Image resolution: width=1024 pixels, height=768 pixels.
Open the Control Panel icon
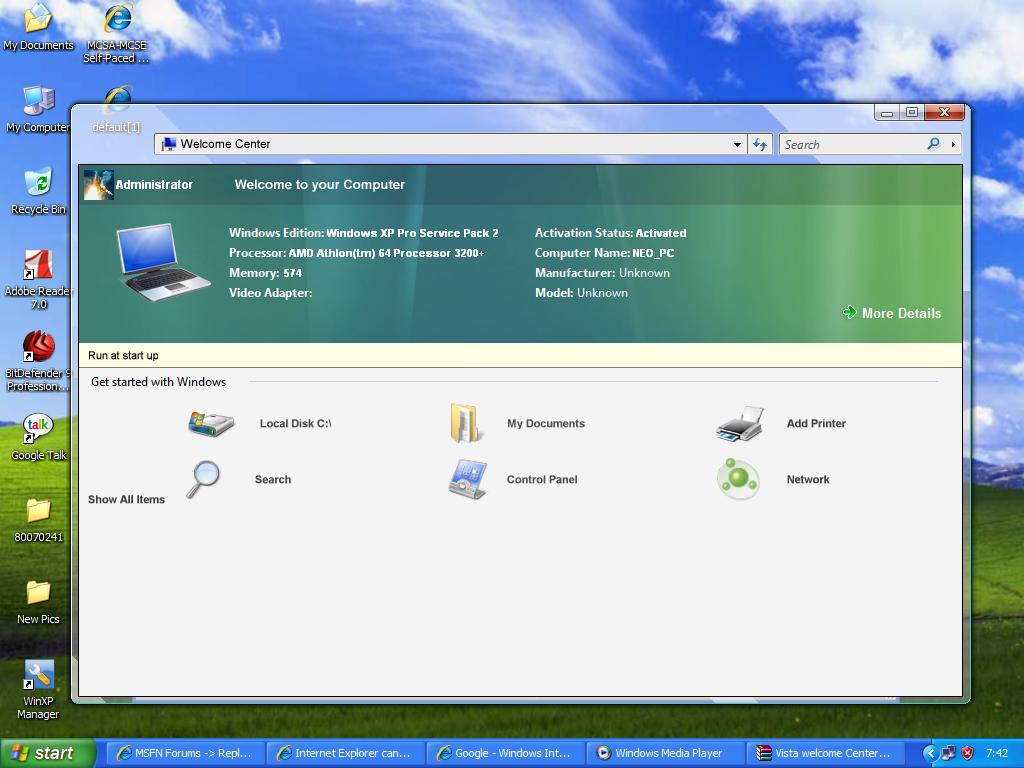(x=468, y=479)
